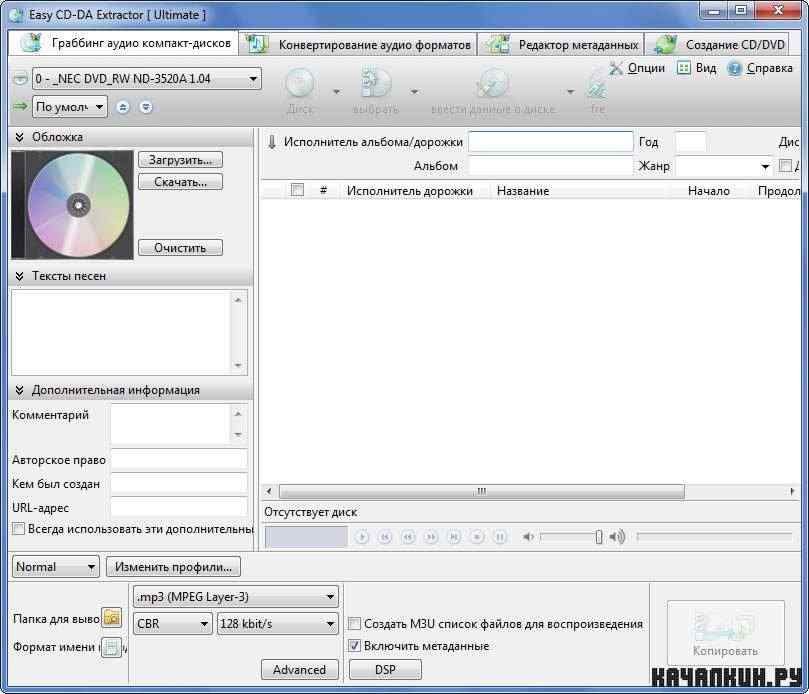This screenshot has height=694, width=809.
Task: Click the Очистить cover button
Action: pos(180,248)
